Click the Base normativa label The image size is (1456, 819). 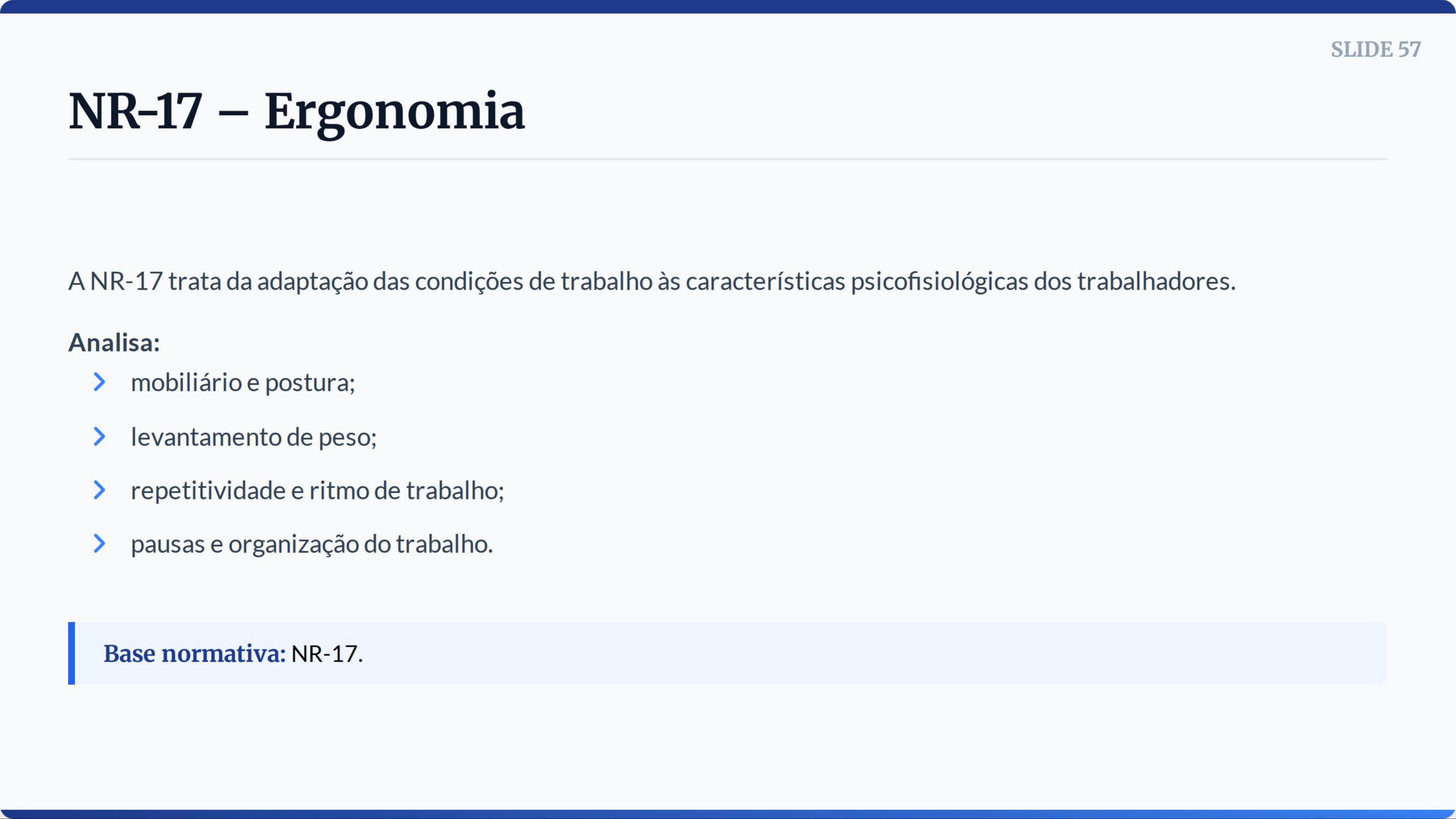(x=194, y=654)
